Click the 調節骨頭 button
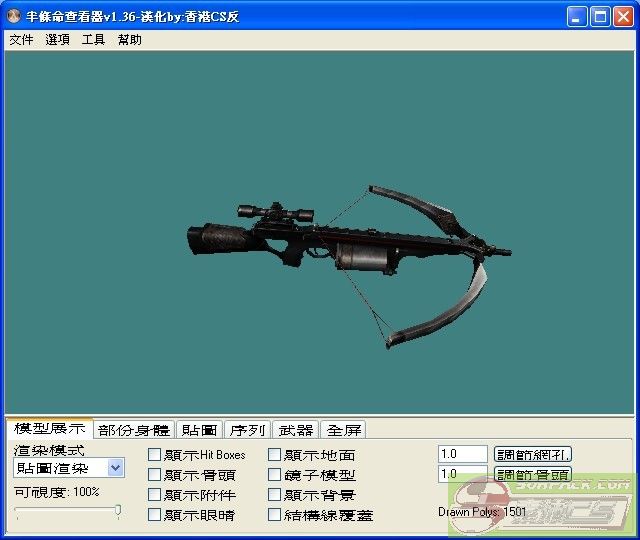Screen dimensions: 640x540 [x=533, y=475]
